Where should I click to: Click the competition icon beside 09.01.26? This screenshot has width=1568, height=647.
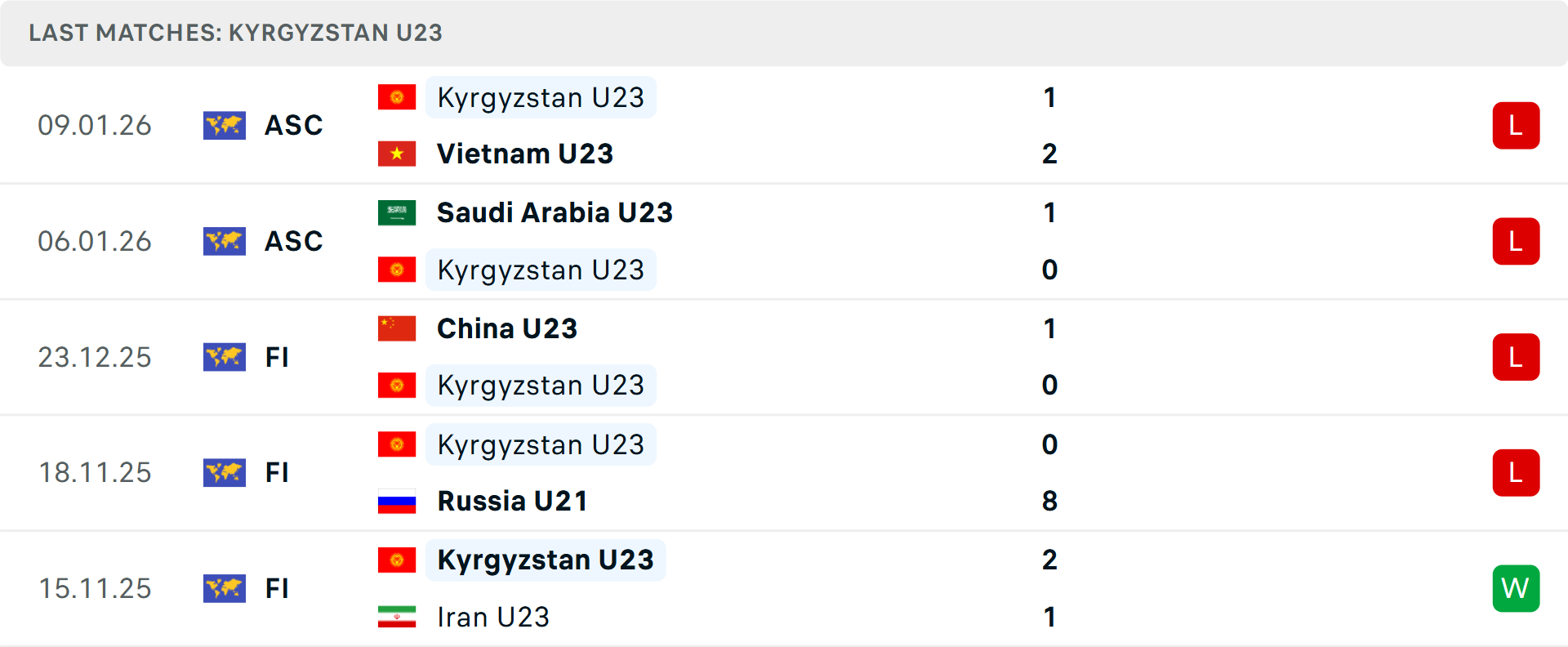[x=225, y=126]
